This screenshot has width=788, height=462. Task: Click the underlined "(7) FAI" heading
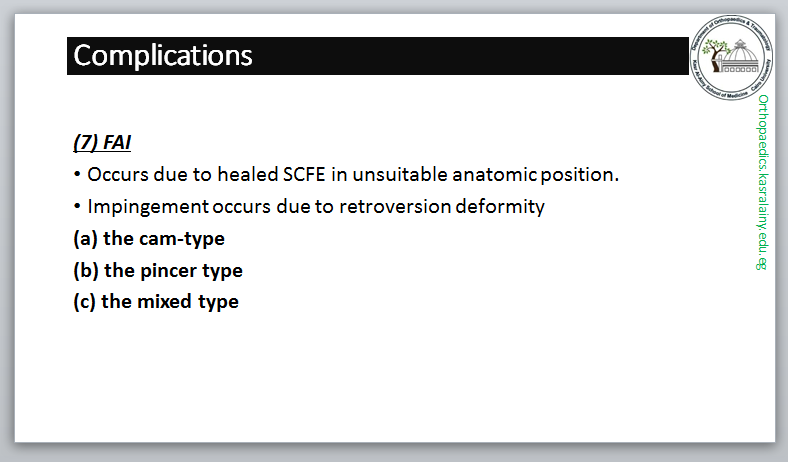pyautogui.click(x=103, y=142)
